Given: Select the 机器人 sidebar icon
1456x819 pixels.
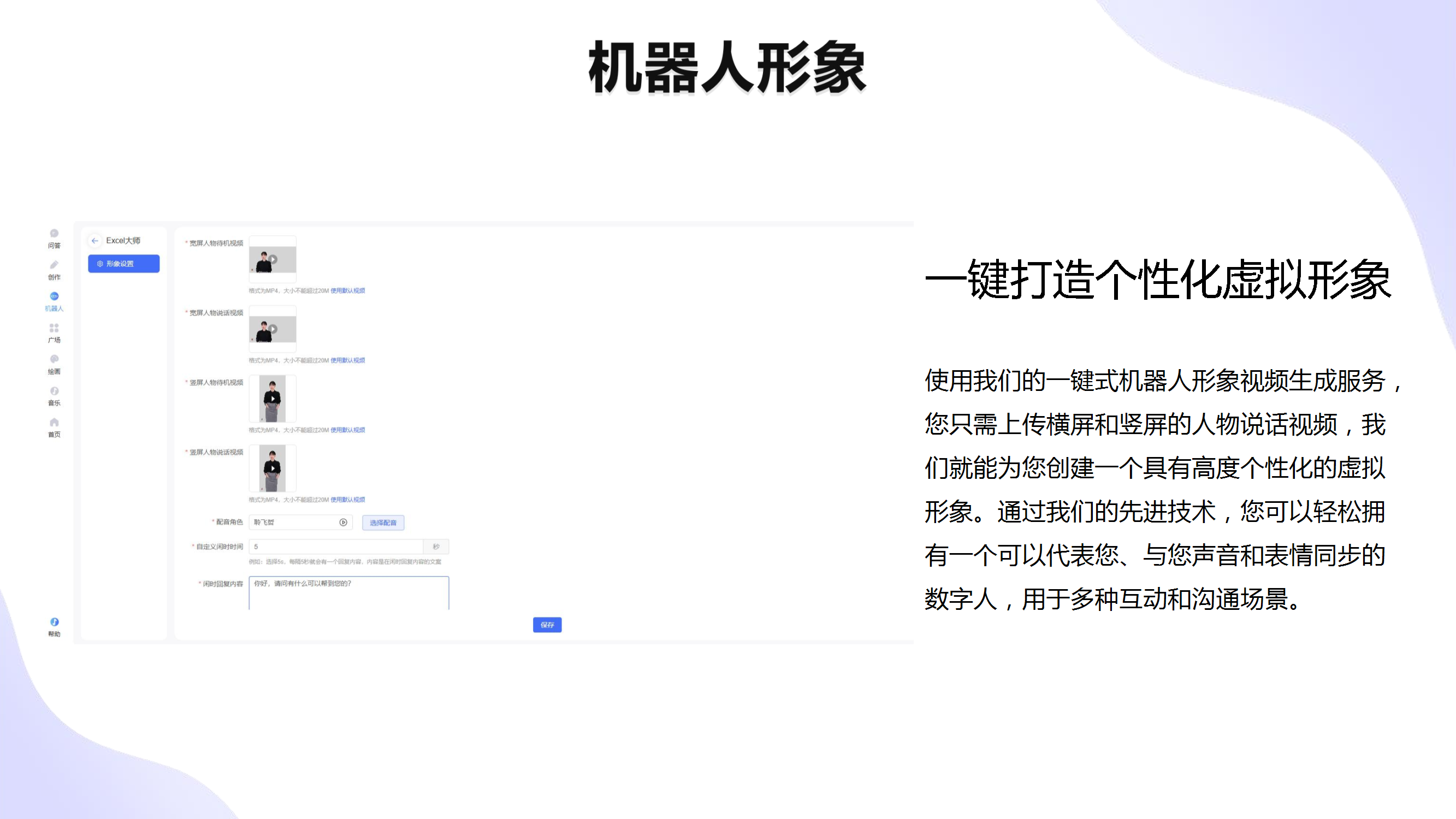Looking at the screenshot, I should (54, 301).
